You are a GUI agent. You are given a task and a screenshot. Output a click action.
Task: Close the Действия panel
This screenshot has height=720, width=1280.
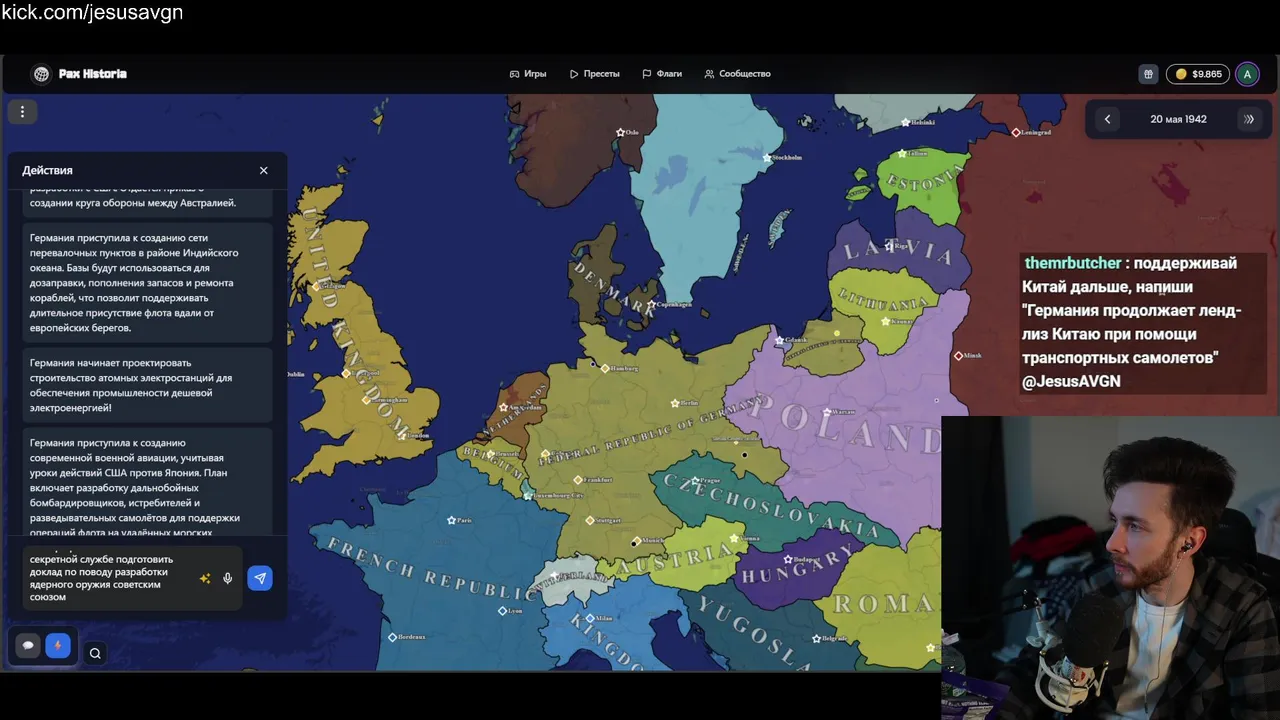[x=264, y=170]
